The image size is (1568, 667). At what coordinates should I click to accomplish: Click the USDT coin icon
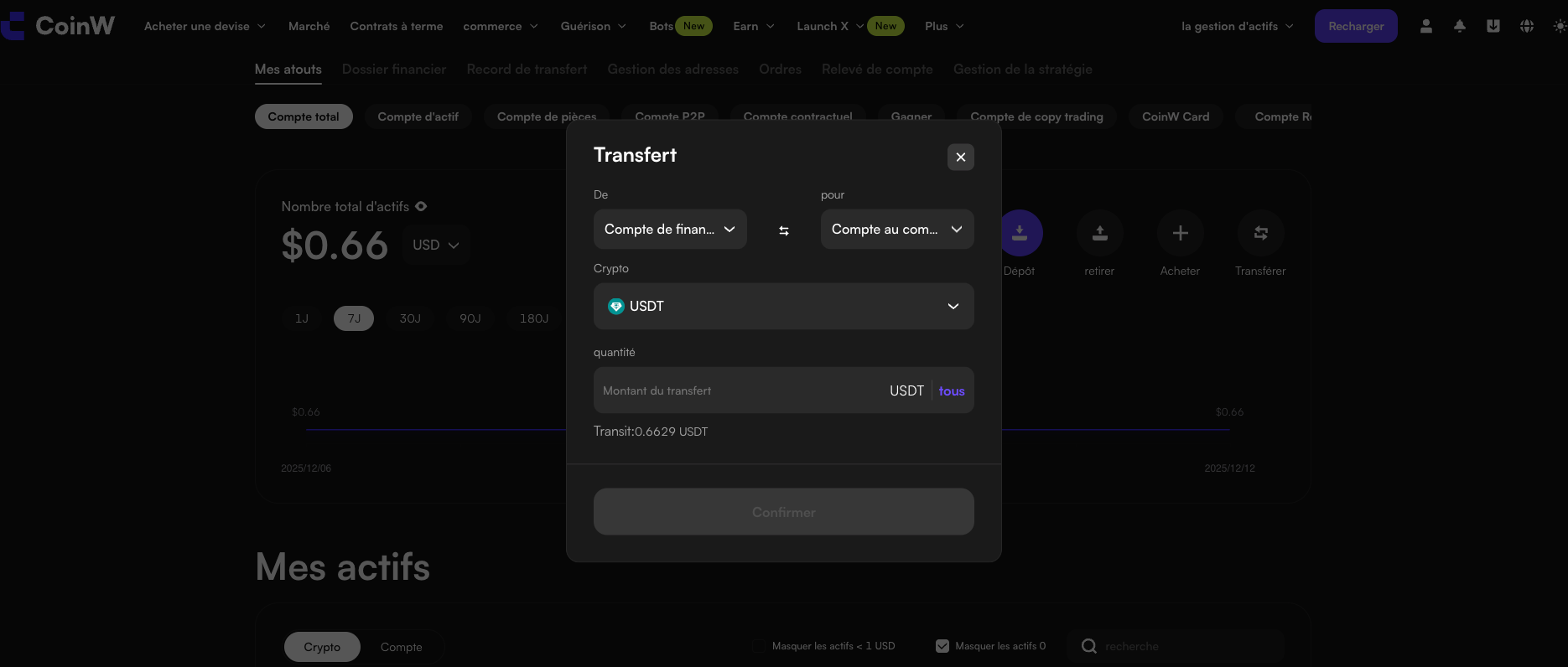coord(616,306)
